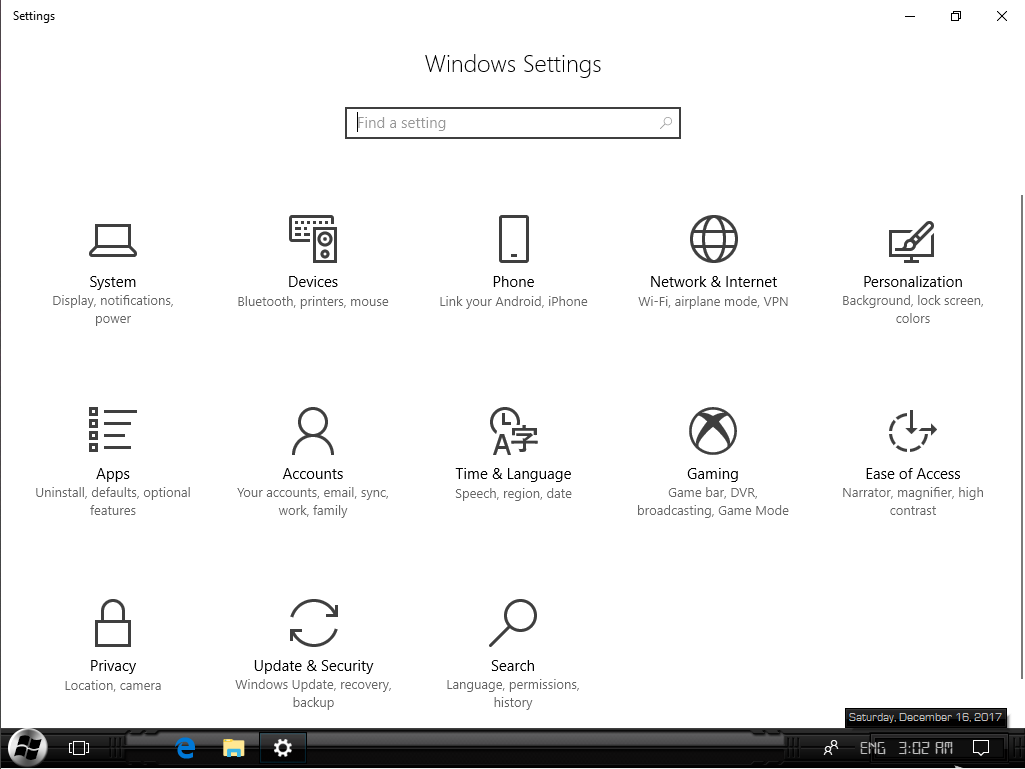The image size is (1025, 769).
Task: Open the System laptop icon
Action: pos(112,240)
